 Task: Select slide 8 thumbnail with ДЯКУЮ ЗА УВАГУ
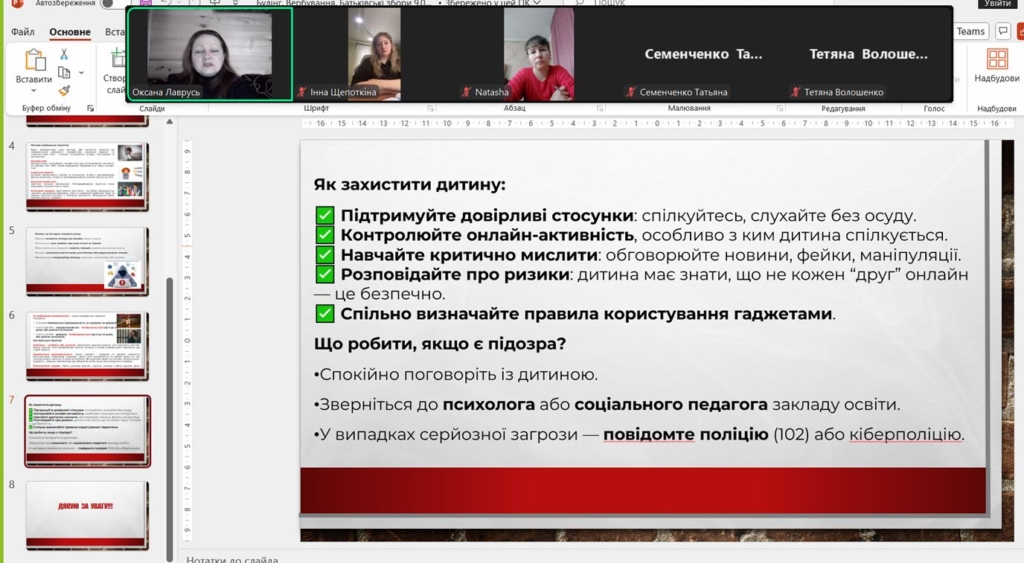(87, 514)
